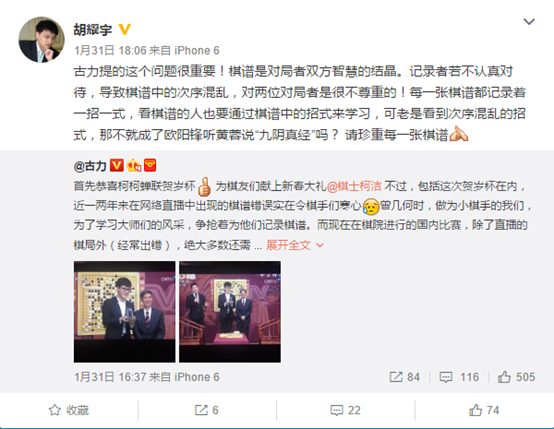Click the orange verified V badge beside 胡耀宇
Viewport: 554px width, 429px height.
pos(124,29)
